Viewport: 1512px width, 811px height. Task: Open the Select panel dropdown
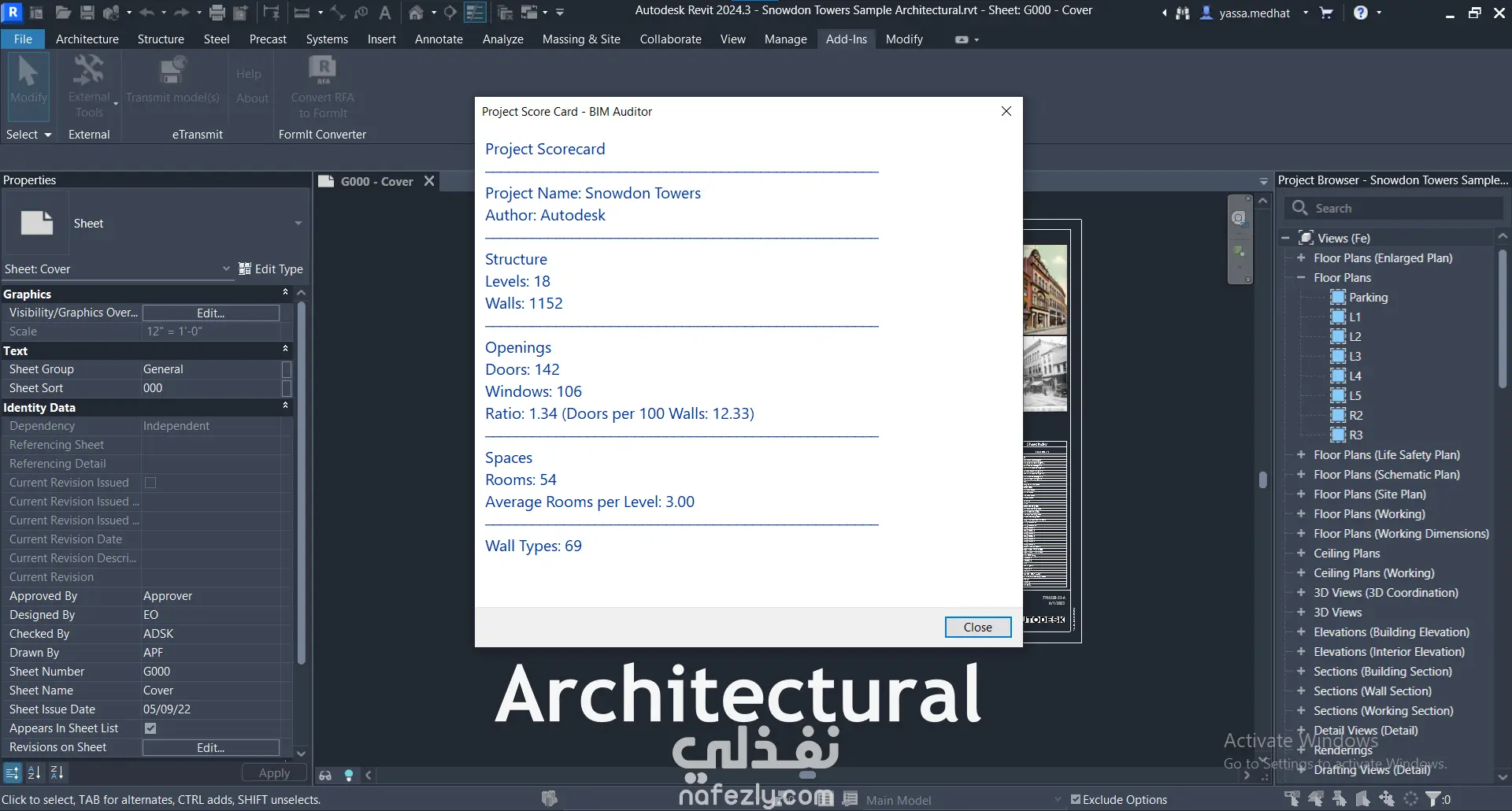point(29,135)
